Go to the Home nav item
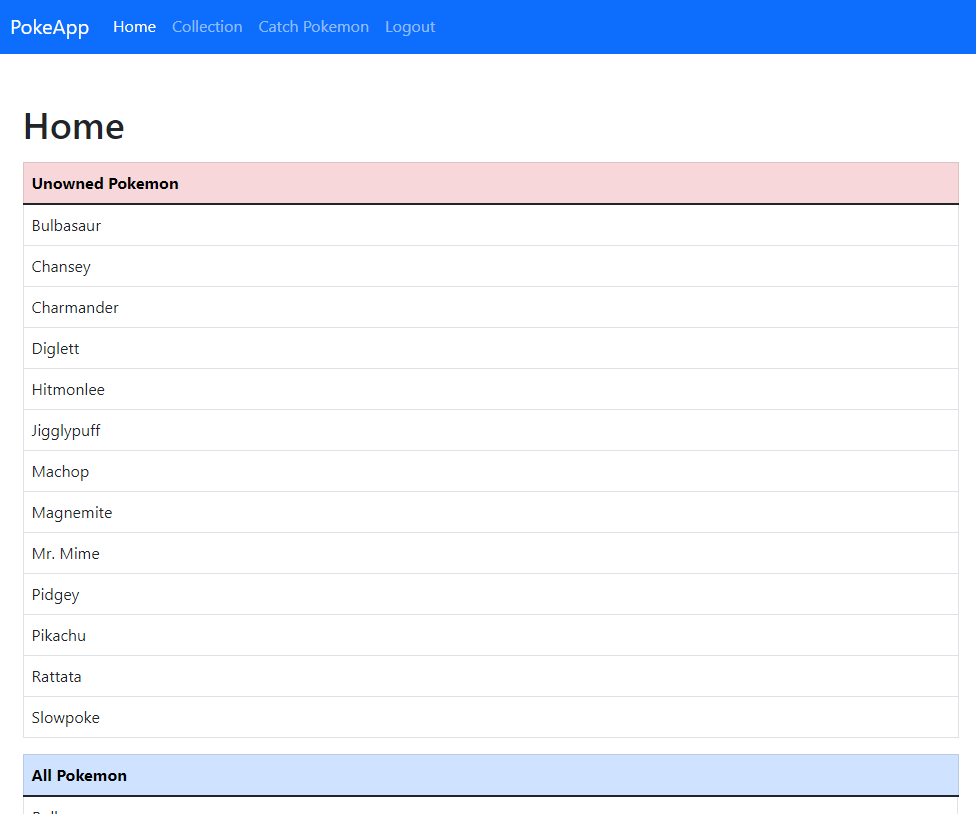This screenshot has height=814, width=976. point(134,27)
